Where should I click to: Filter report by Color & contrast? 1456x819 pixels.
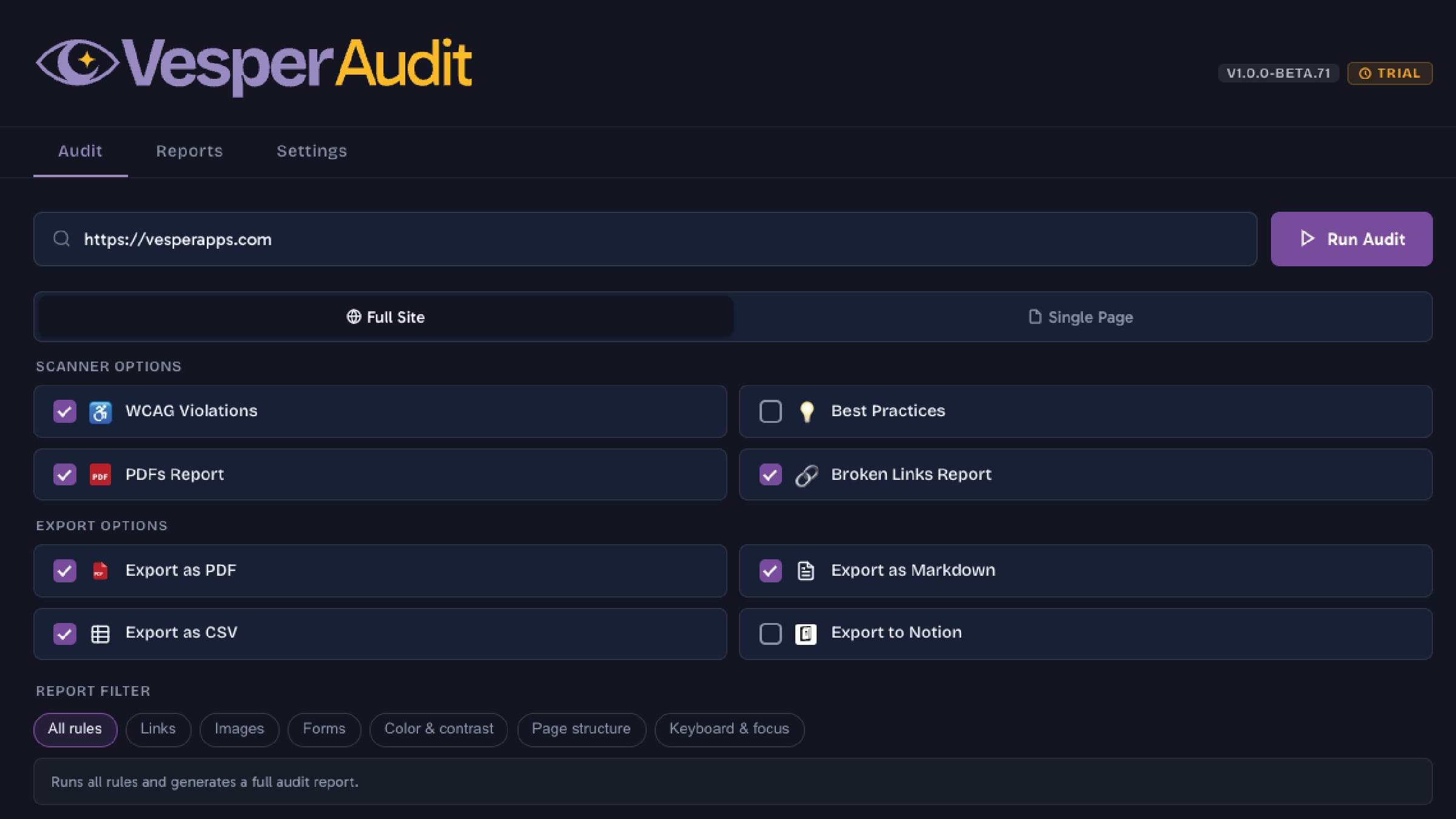tap(439, 729)
